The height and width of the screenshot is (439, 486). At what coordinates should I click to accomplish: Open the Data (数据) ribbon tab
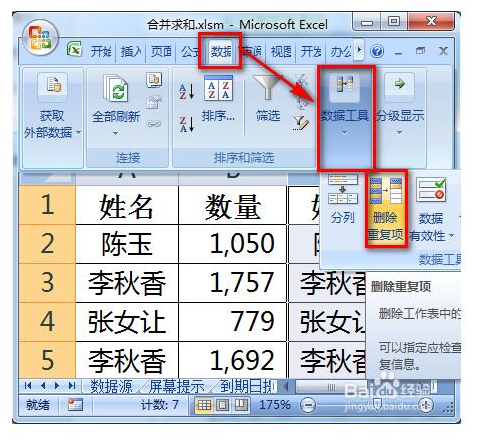pos(221,51)
